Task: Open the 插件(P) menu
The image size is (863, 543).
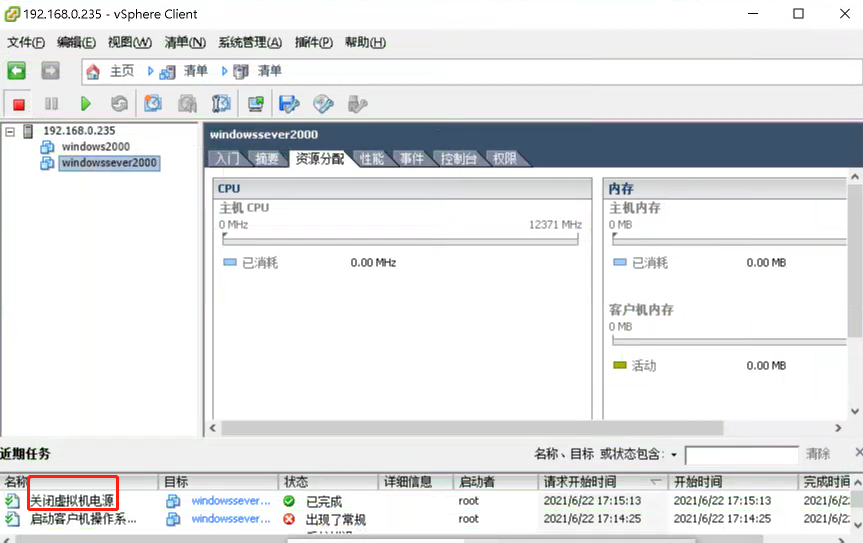Action: (313, 42)
